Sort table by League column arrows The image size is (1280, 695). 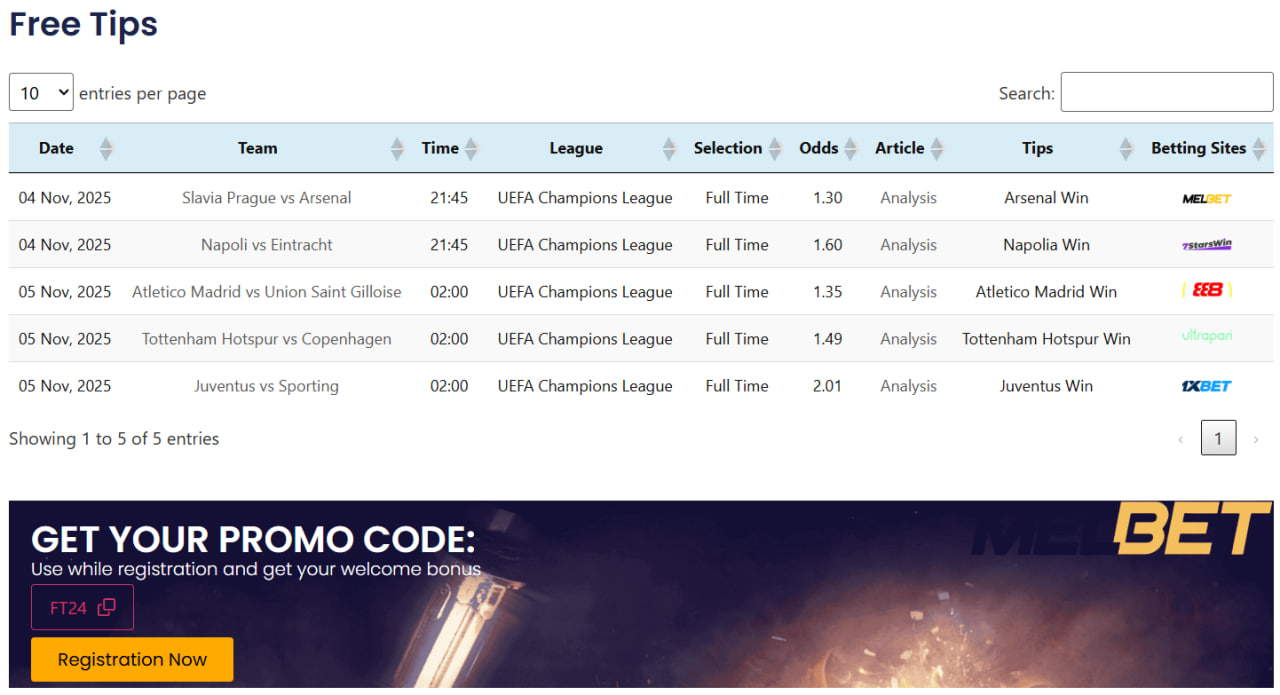tap(669, 149)
